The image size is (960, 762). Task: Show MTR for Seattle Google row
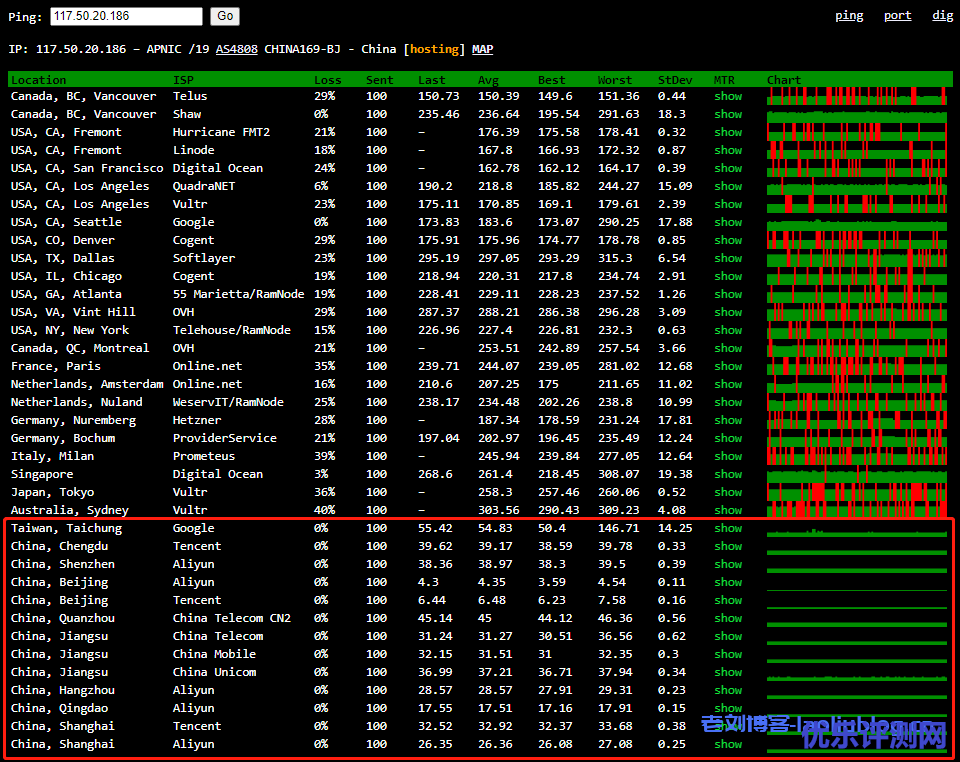point(728,222)
